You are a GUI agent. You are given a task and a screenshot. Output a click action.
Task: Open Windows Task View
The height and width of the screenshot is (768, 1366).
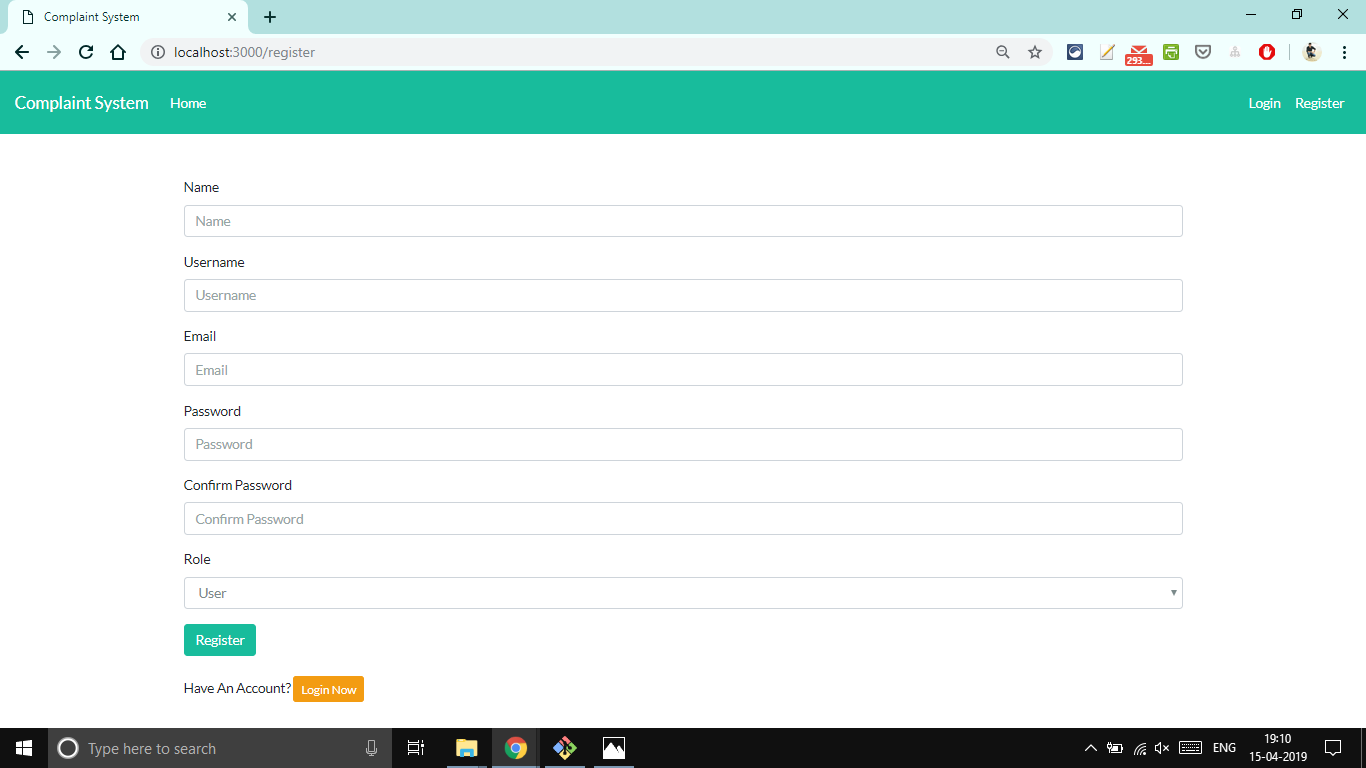416,748
